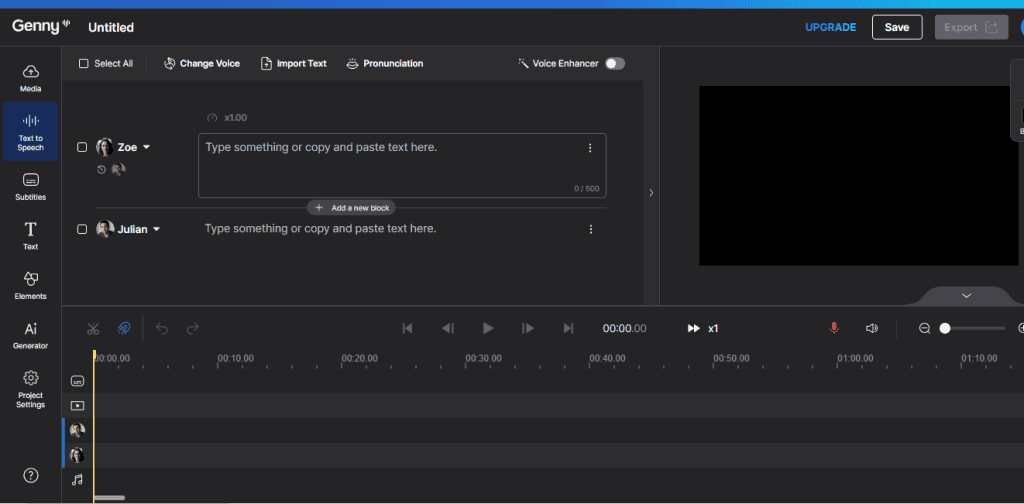
Task: Click the timeline zoom slider handle
Action: [945, 328]
